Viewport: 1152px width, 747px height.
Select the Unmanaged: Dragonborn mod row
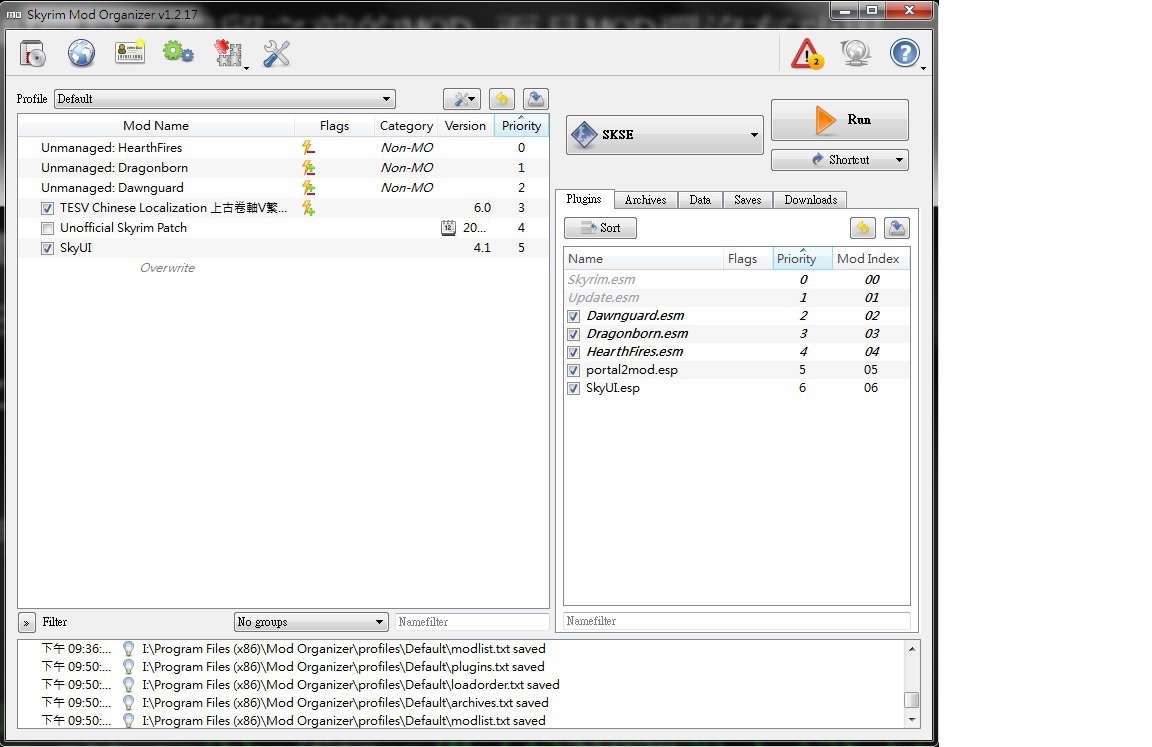pyautogui.click(x=283, y=168)
